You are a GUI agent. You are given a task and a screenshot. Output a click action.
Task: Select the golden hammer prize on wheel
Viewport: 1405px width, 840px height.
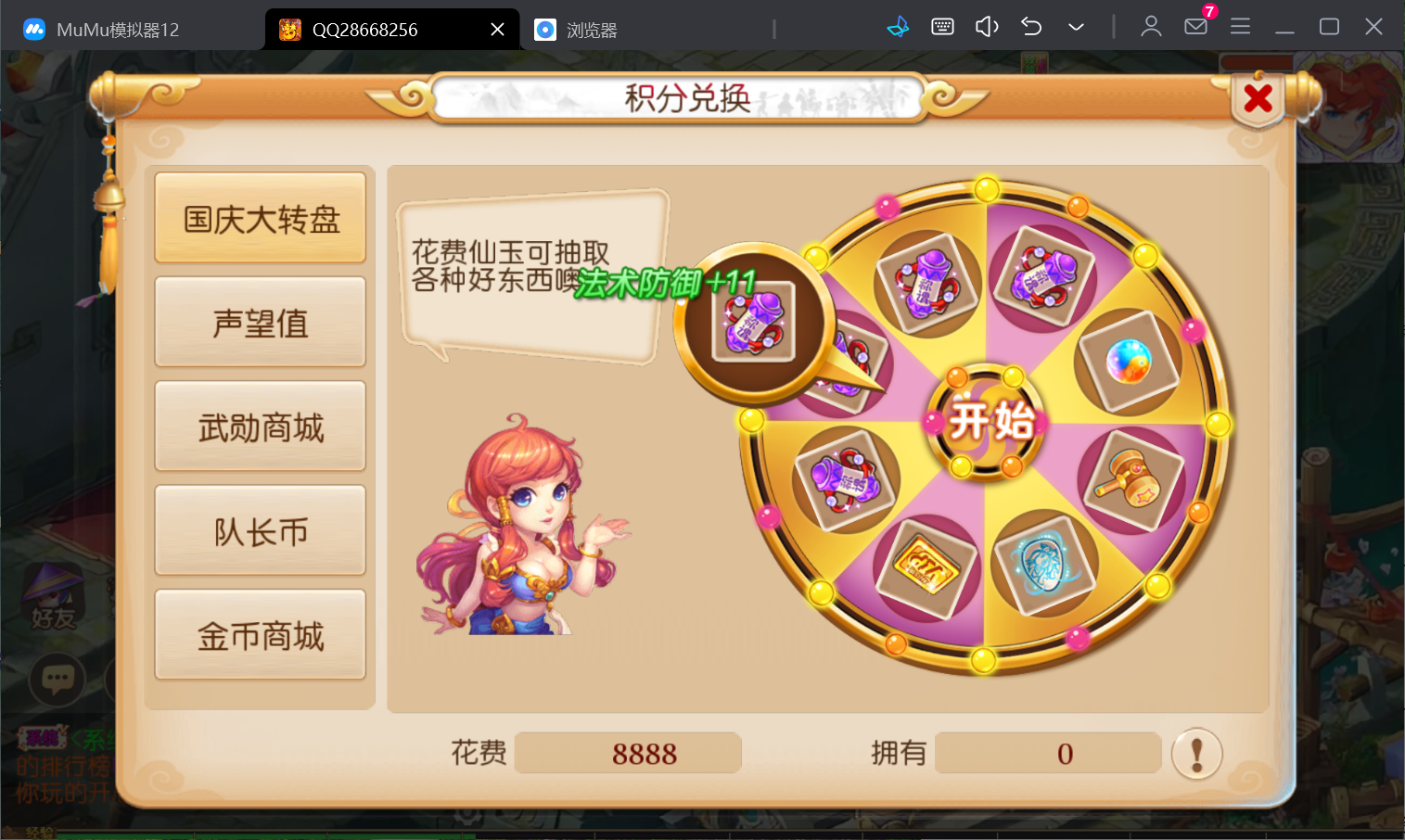coord(1130,479)
